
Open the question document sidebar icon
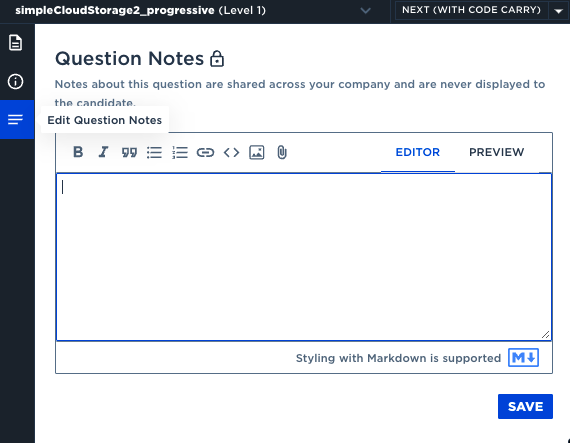pyautogui.click(x=16, y=43)
